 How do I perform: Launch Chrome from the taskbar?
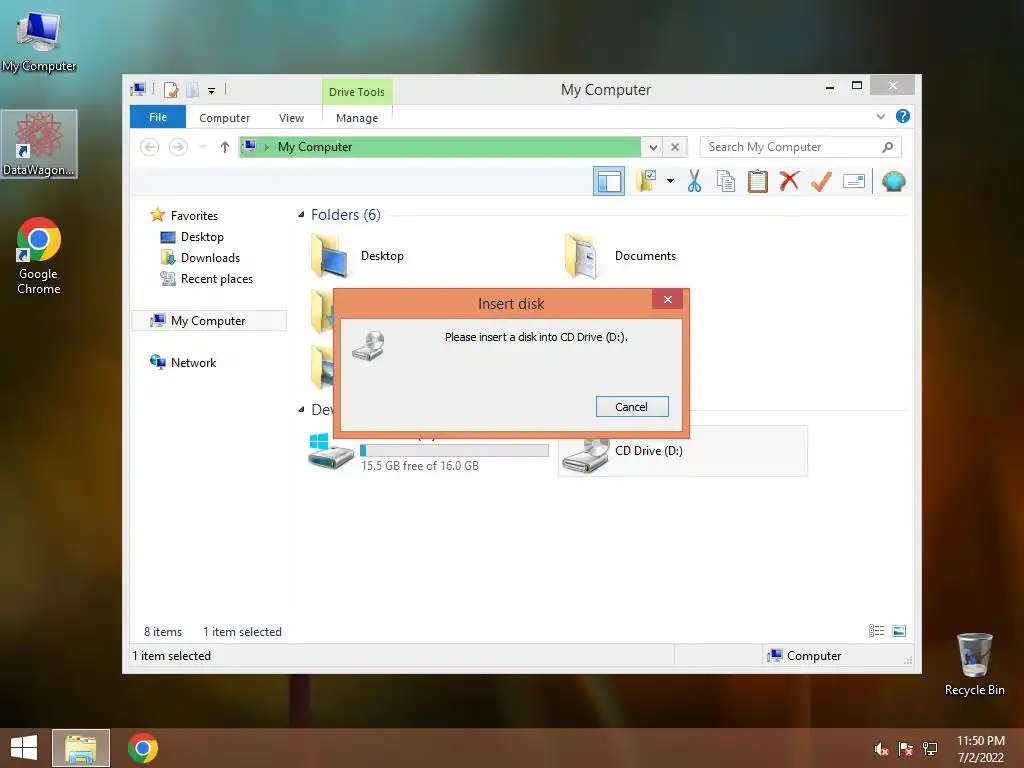[x=143, y=748]
